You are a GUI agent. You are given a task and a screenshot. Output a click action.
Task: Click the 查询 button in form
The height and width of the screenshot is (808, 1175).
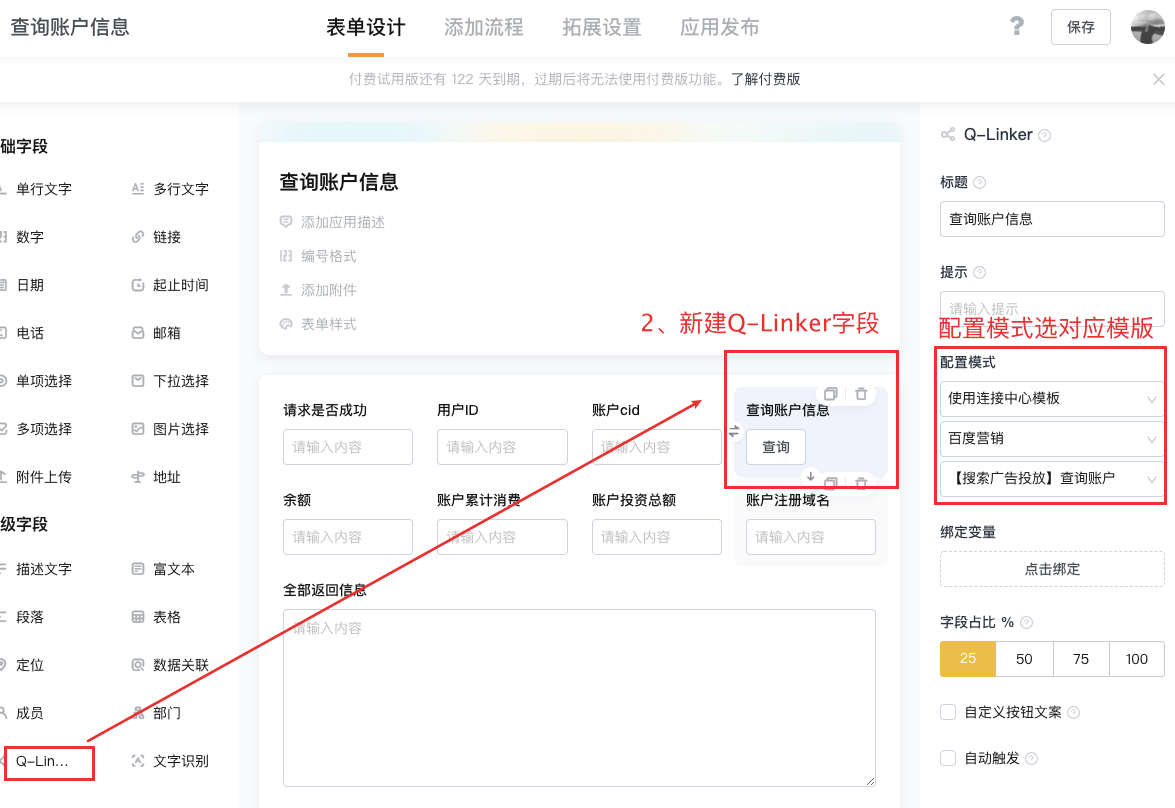pyautogui.click(x=776, y=447)
